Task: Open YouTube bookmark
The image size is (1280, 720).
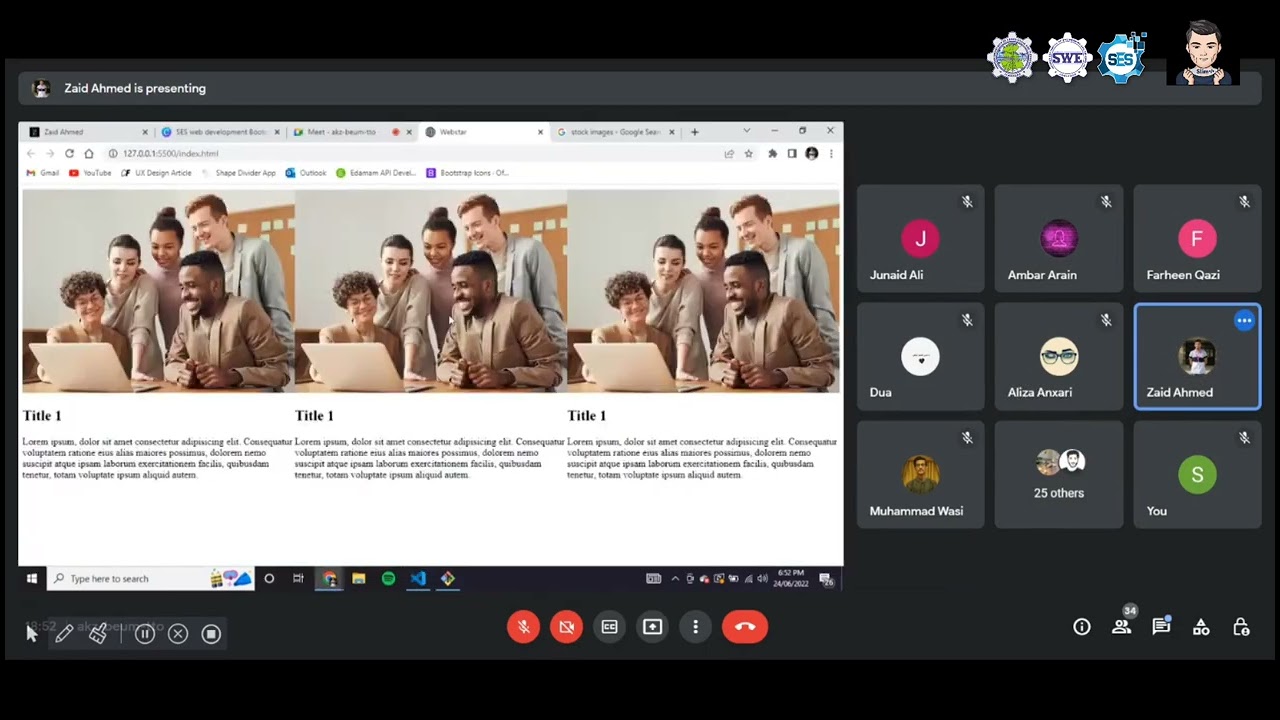Action: [x=90, y=173]
